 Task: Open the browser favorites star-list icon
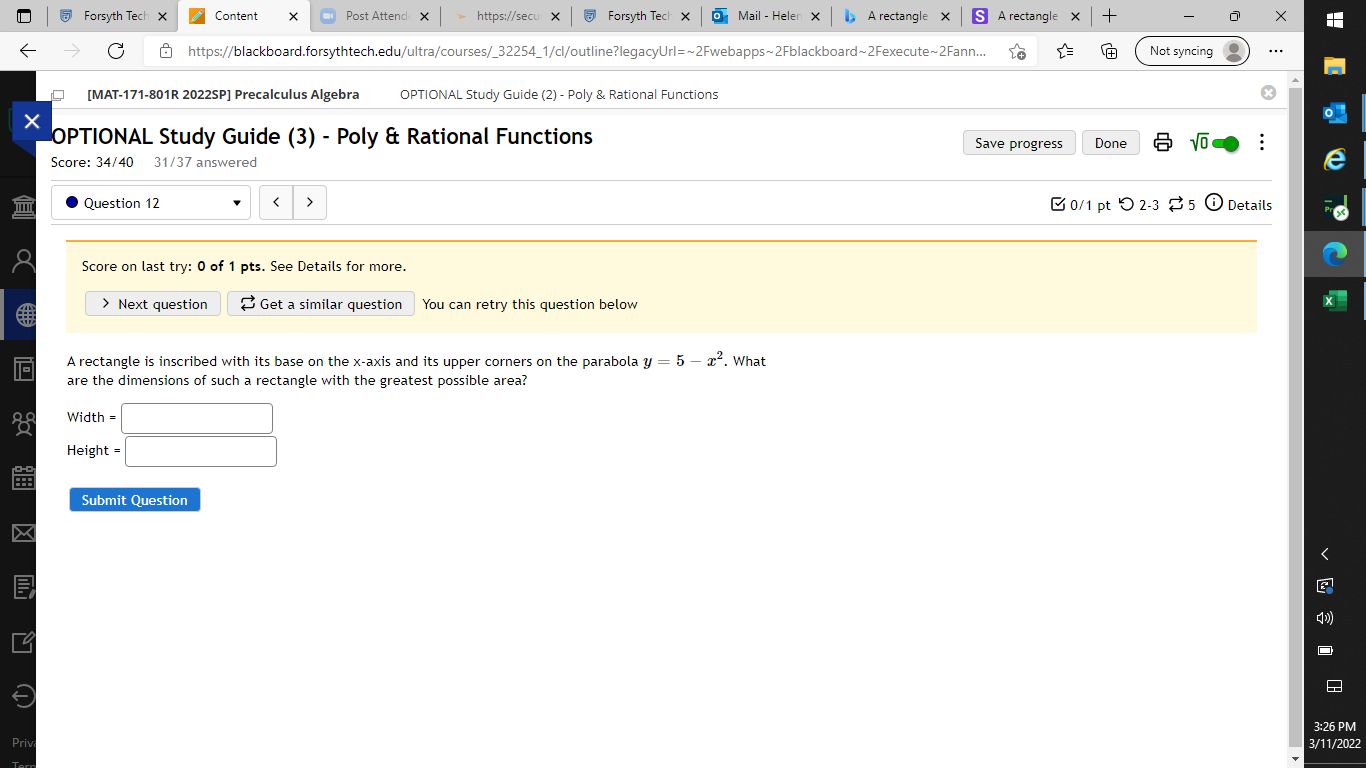click(x=1065, y=51)
